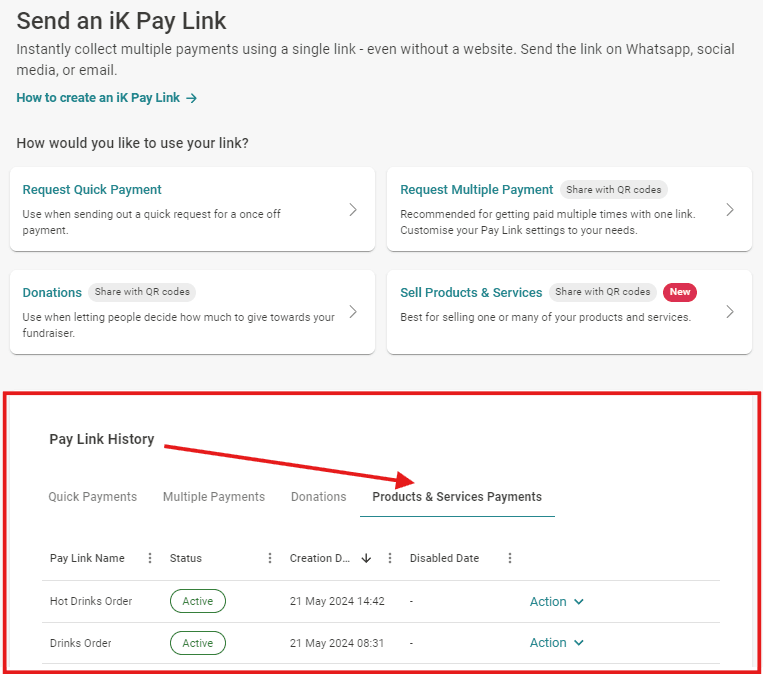Image resolution: width=763 pixels, height=674 pixels.
Task: Click the Donations card chevron arrow
Action: point(353,311)
